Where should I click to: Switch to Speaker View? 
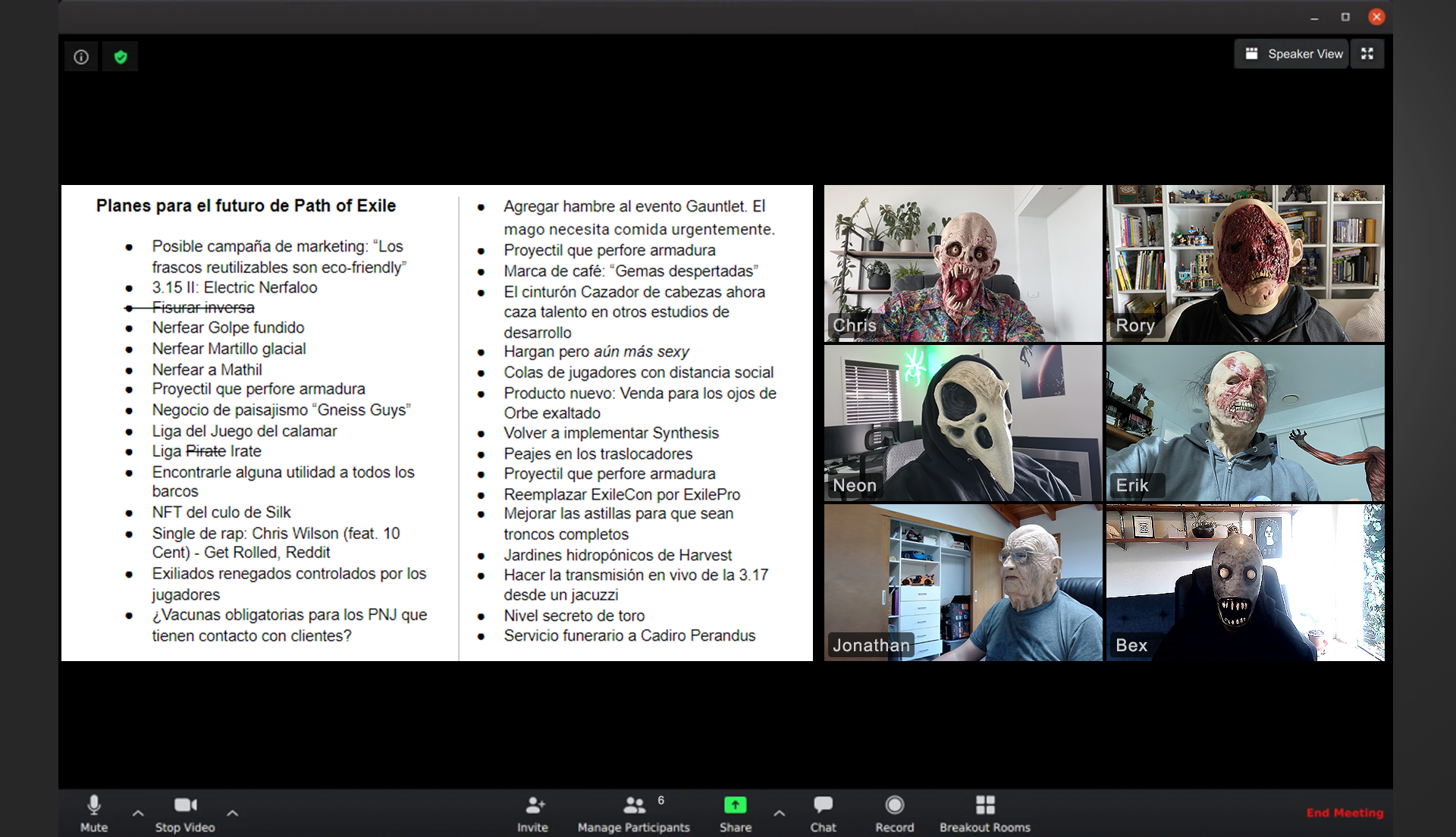(1292, 54)
